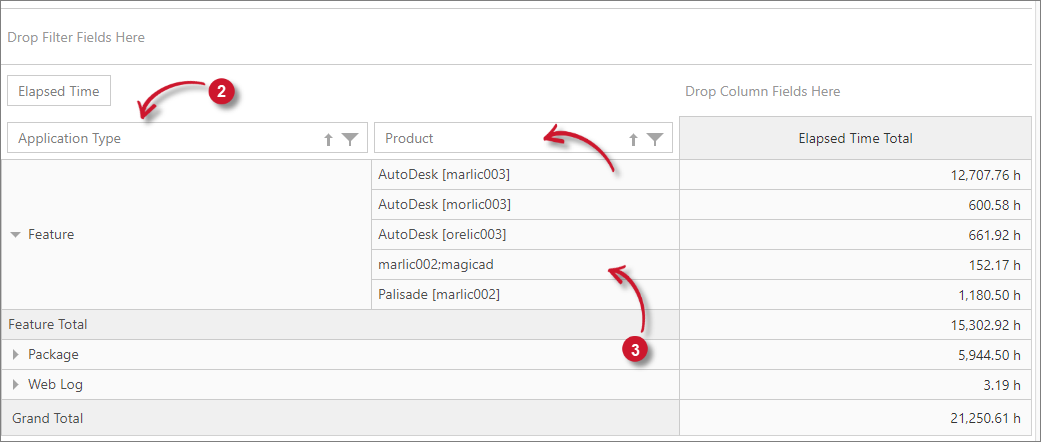Image resolution: width=1041 pixels, height=442 pixels.
Task: Select the AutoDesk [morlic003] row
Action: pyautogui.click(x=525, y=204)
